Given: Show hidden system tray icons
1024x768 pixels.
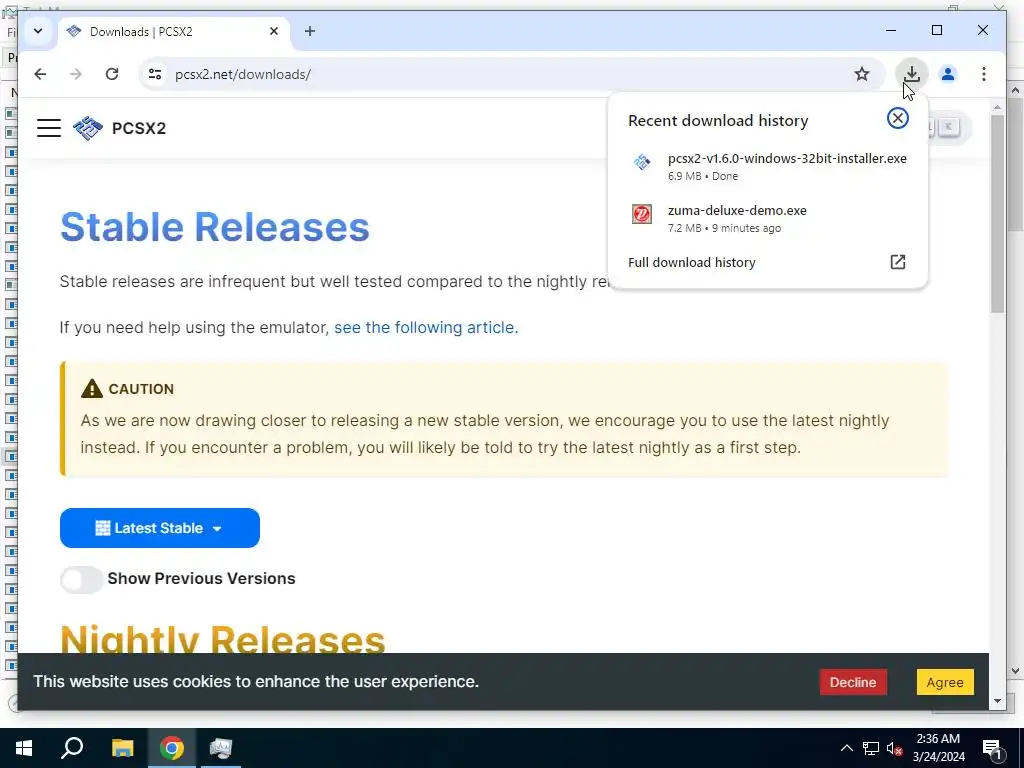Looking at the screenshot, I should [x=846, y=748].
